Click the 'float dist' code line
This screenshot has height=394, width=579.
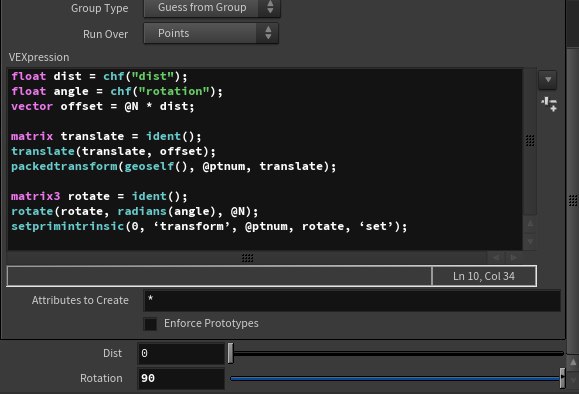(x=99, y=76)
